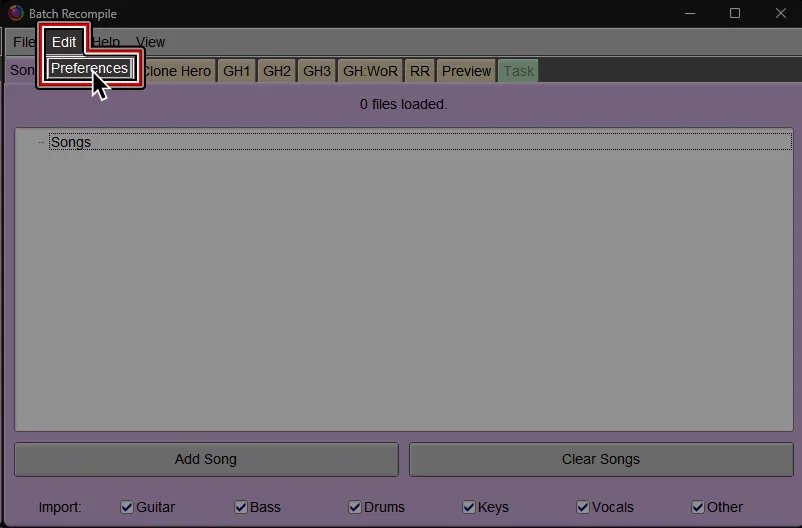Open the View menu

pos(150,42)
